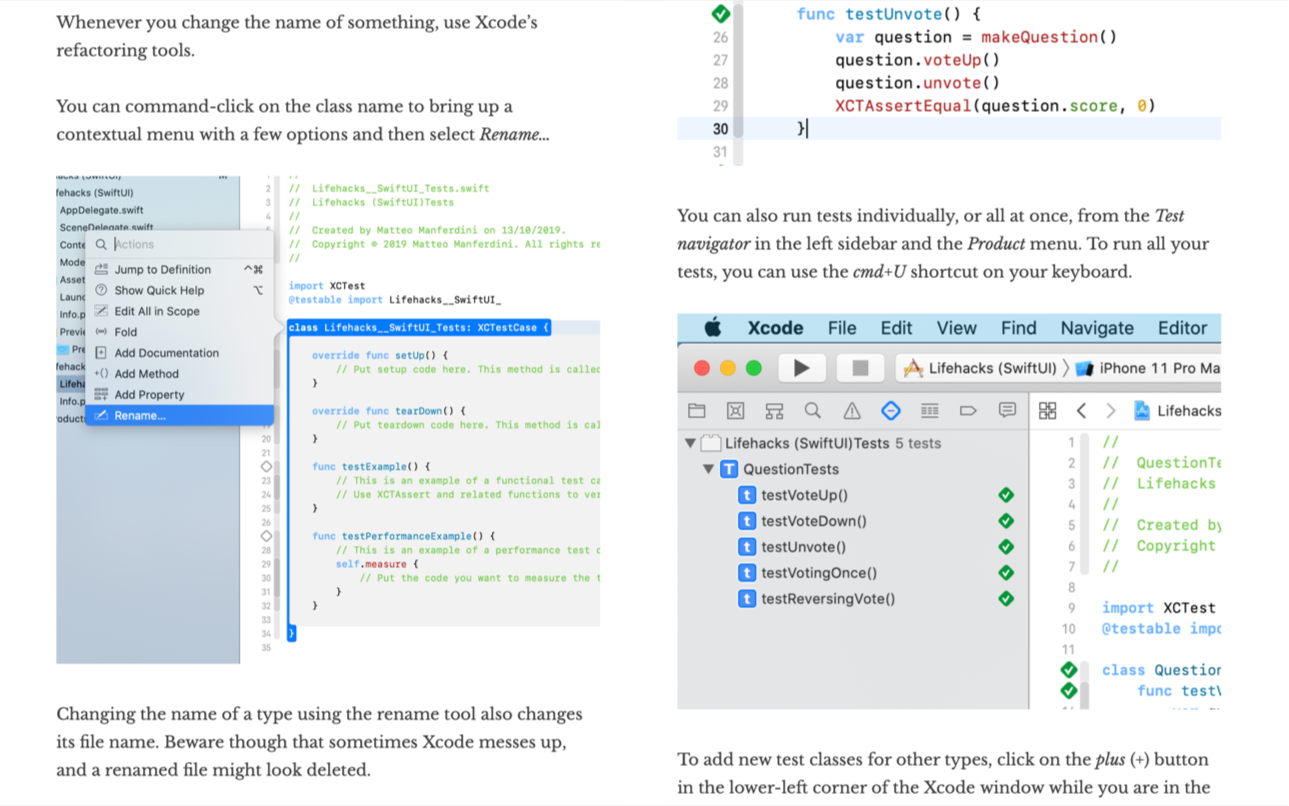Image resolution: width=1289 pixels, height=806 pixels.
Task: Open the View menu
Action: coord(956,328)
